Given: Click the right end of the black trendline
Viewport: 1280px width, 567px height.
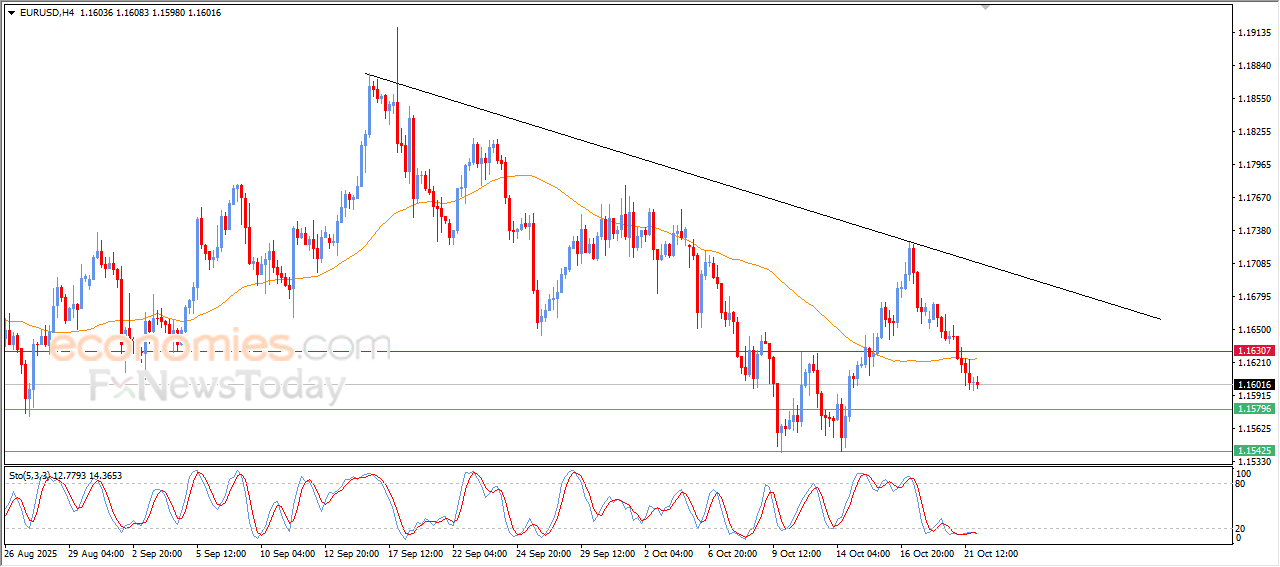Looking at the screenshot, I should (x=1159, y=319).
